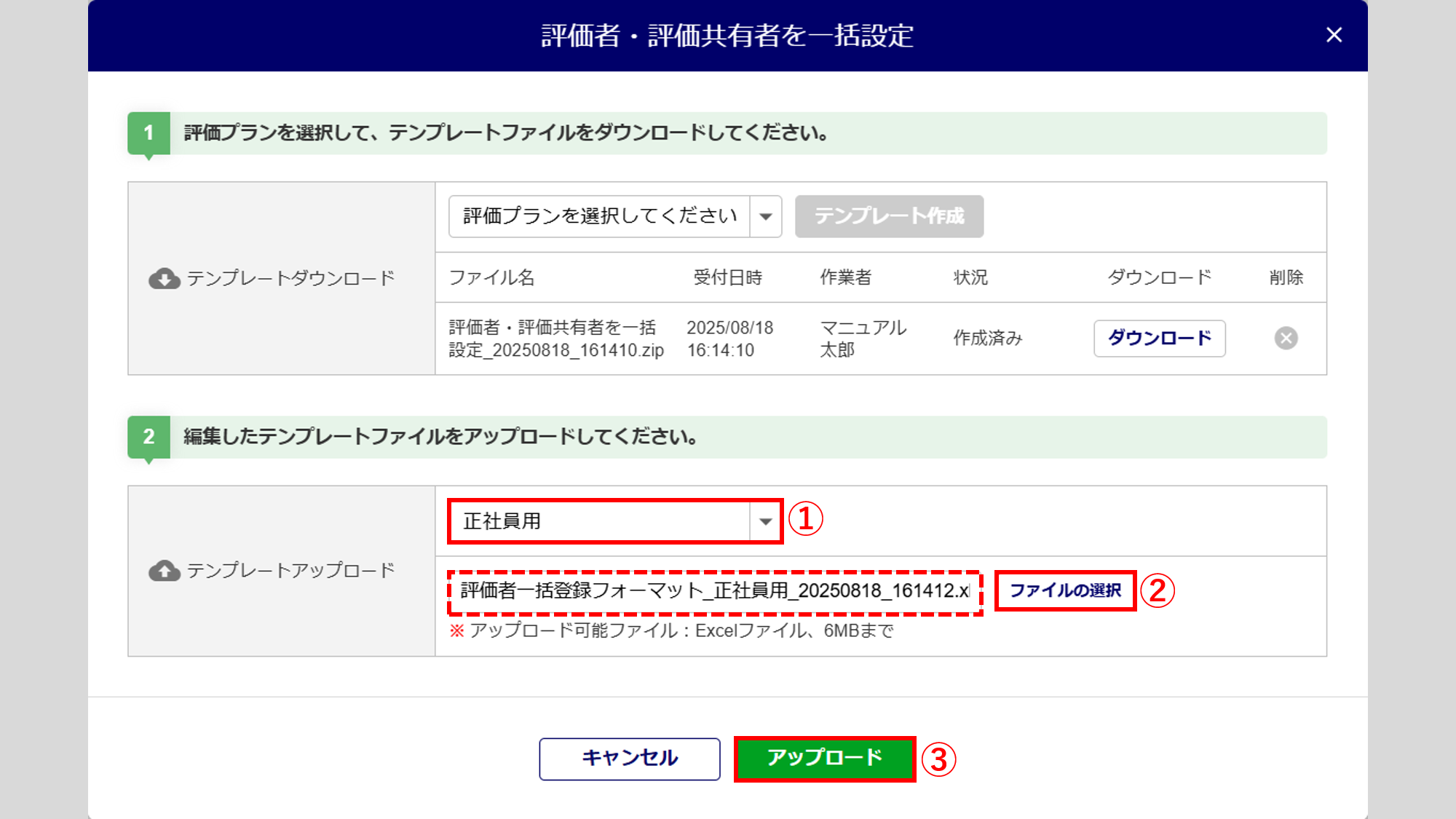Open the evaluation plan selection dropdown

coord(599,216)
